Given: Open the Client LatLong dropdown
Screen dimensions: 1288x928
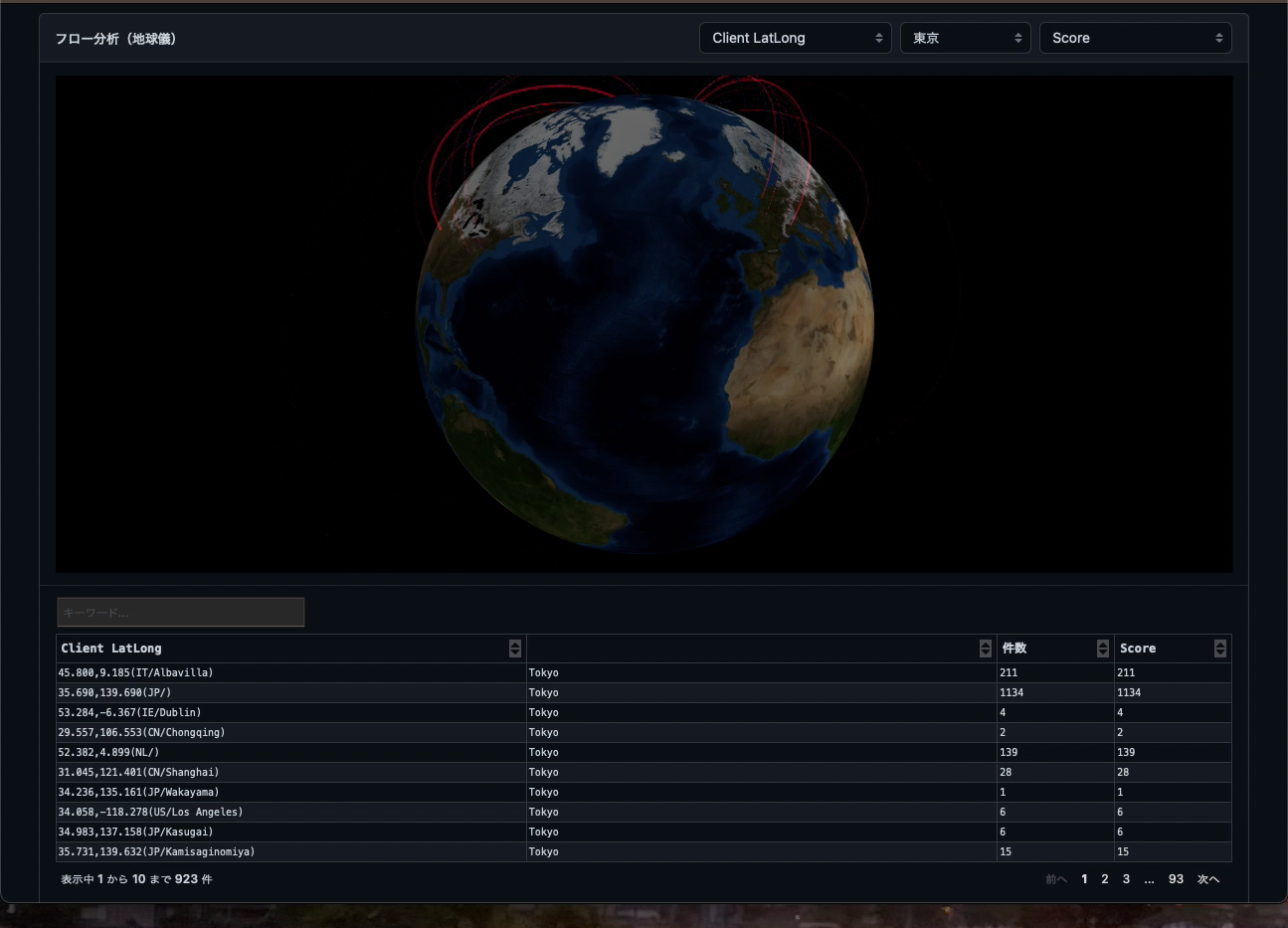Looking at the screenshot, I should click(795, 38).
